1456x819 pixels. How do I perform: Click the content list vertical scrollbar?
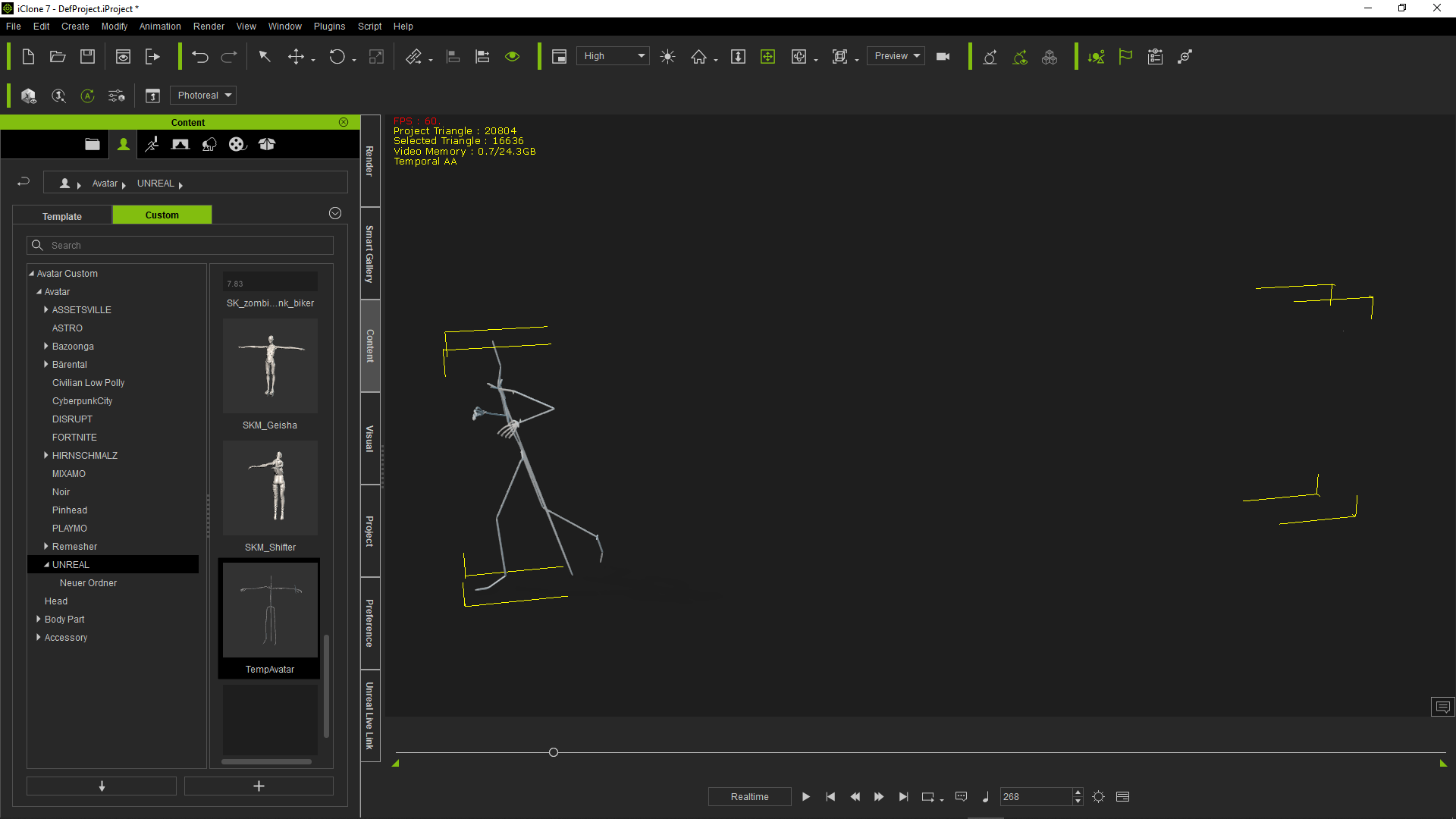click(326, 686)
